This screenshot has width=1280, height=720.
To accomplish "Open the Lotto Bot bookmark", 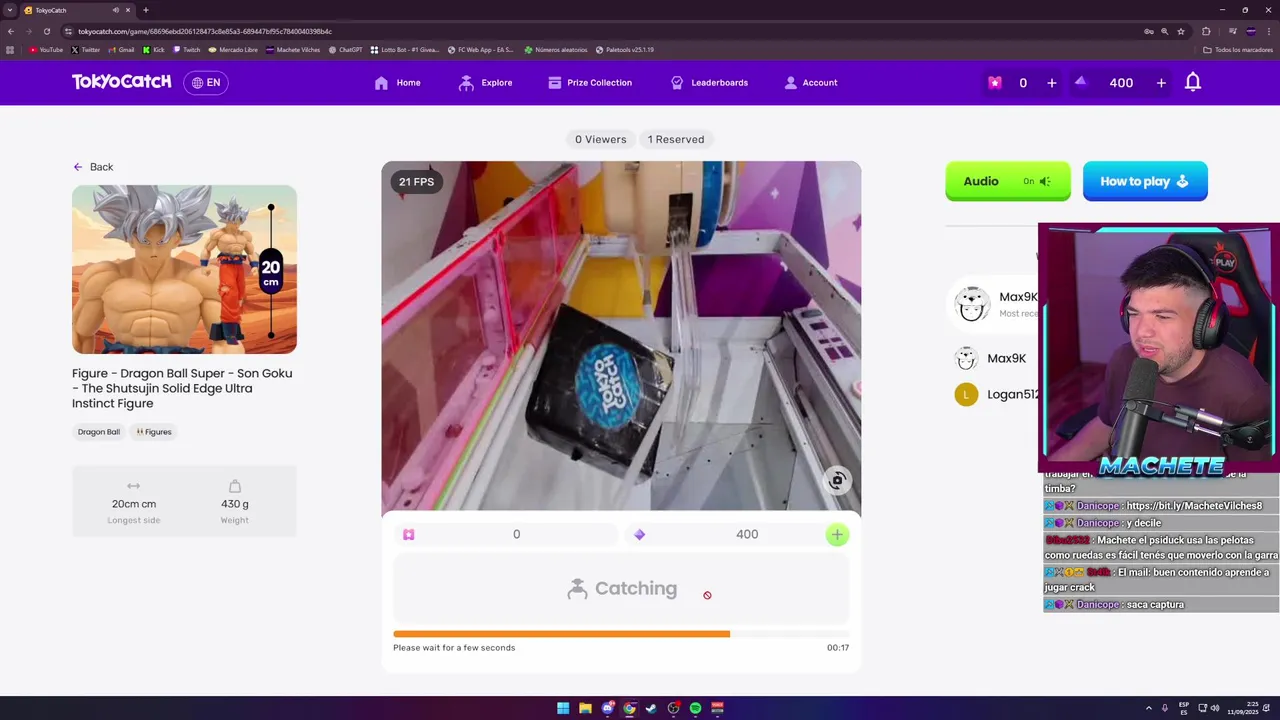I will [405, 49].
